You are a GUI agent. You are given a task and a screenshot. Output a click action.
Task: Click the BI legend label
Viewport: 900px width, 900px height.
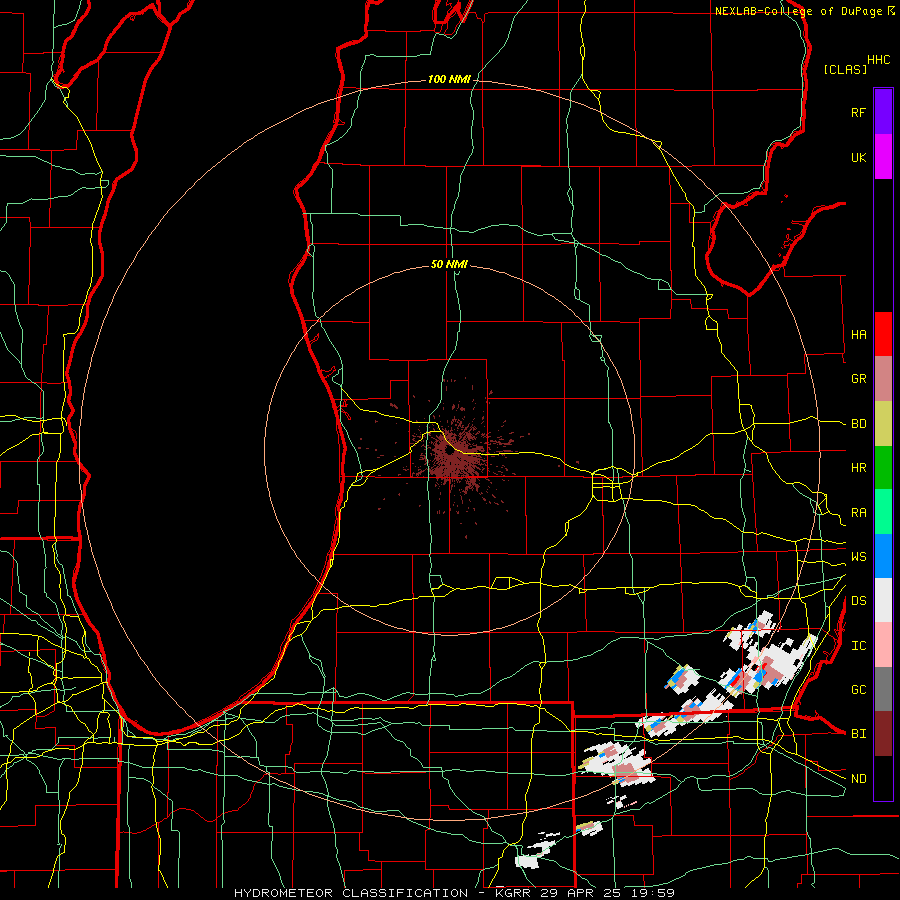858,734
